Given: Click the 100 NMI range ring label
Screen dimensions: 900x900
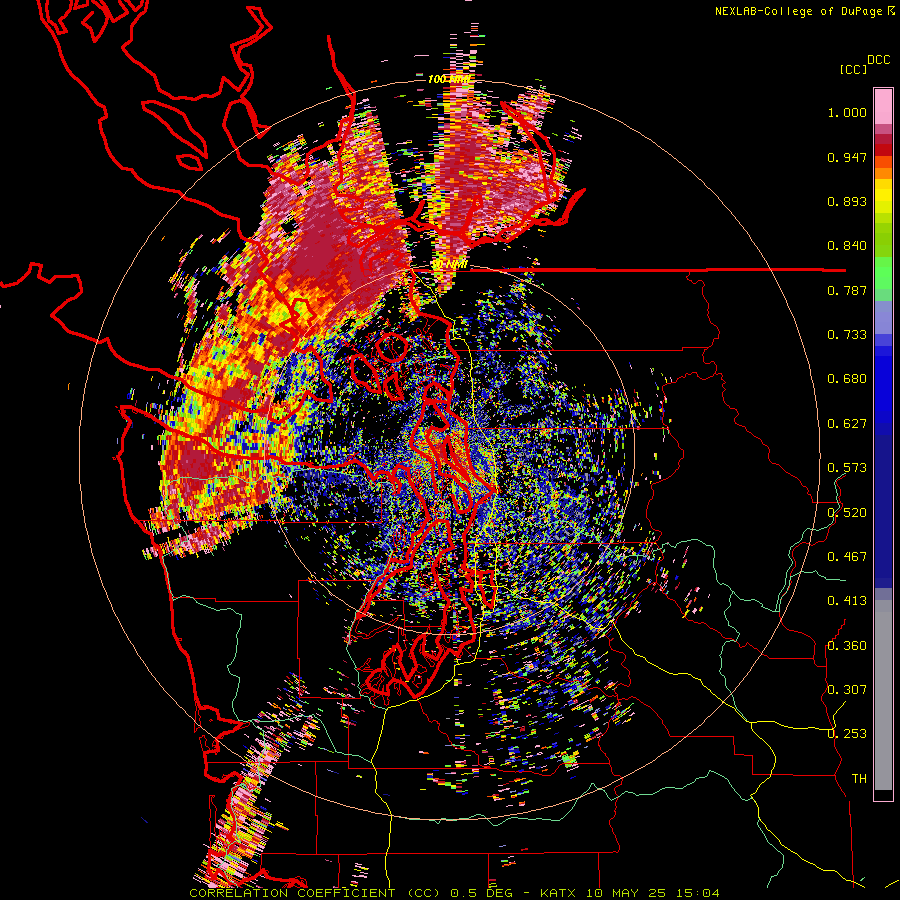Looking at the screenshot, I should pos(448,79).
